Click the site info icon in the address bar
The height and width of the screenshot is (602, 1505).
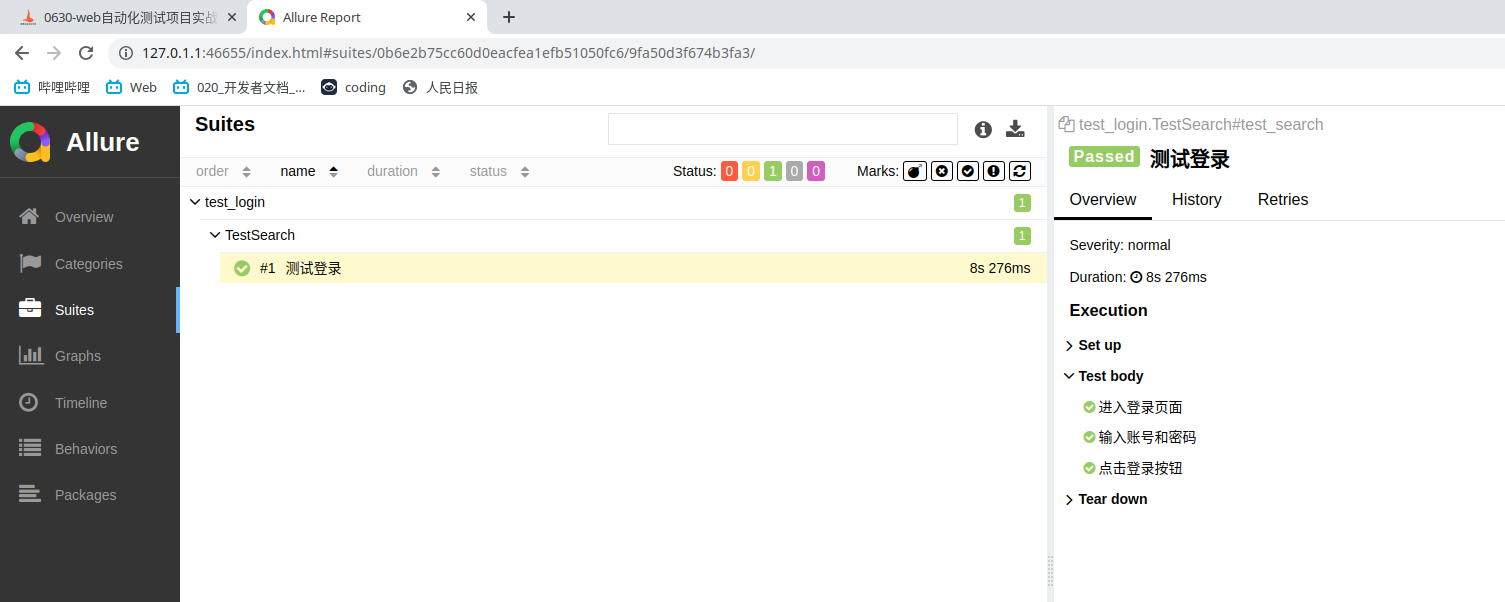tap(126, 53)
